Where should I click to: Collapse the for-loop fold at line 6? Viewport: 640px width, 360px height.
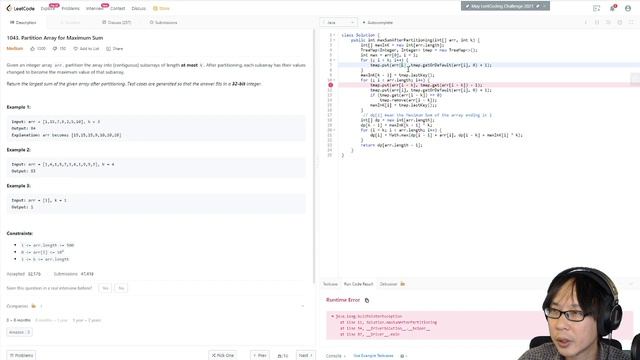point(335,60)
